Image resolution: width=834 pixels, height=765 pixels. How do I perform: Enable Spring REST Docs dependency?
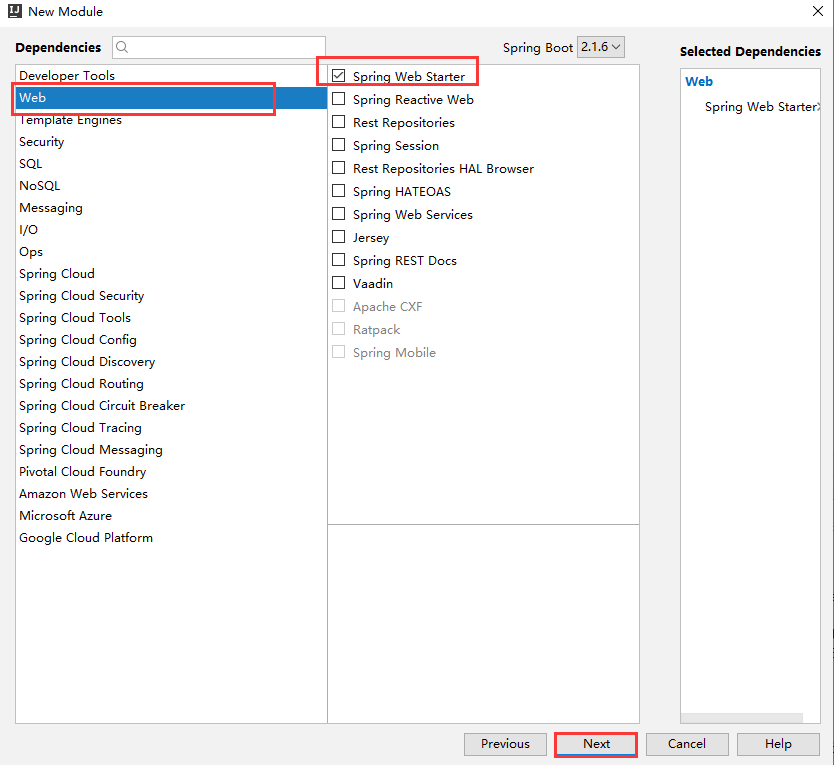tap(338, 260)
